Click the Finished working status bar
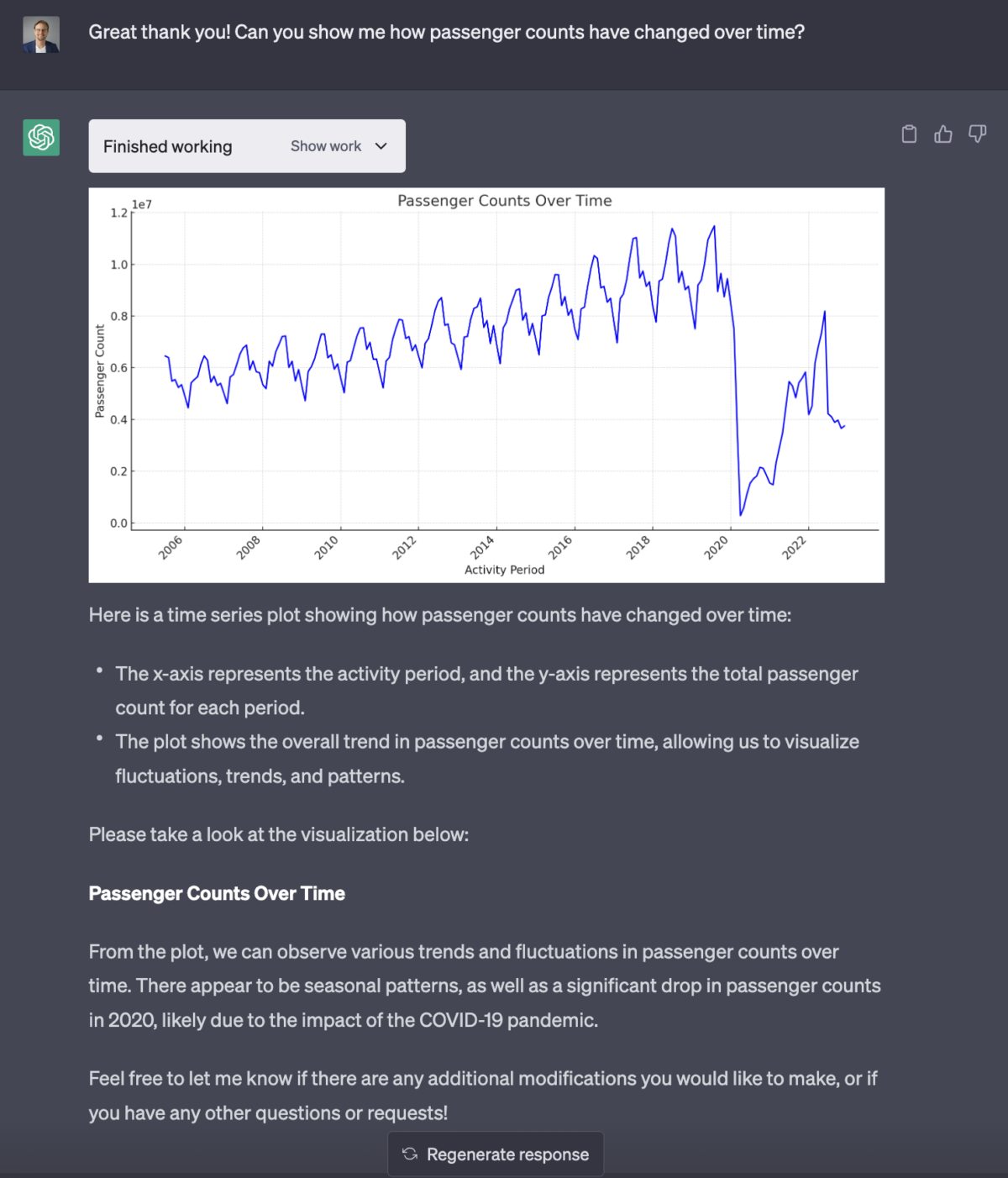The height and width of the screenshot is (1178, 1008). coord(167,145)
